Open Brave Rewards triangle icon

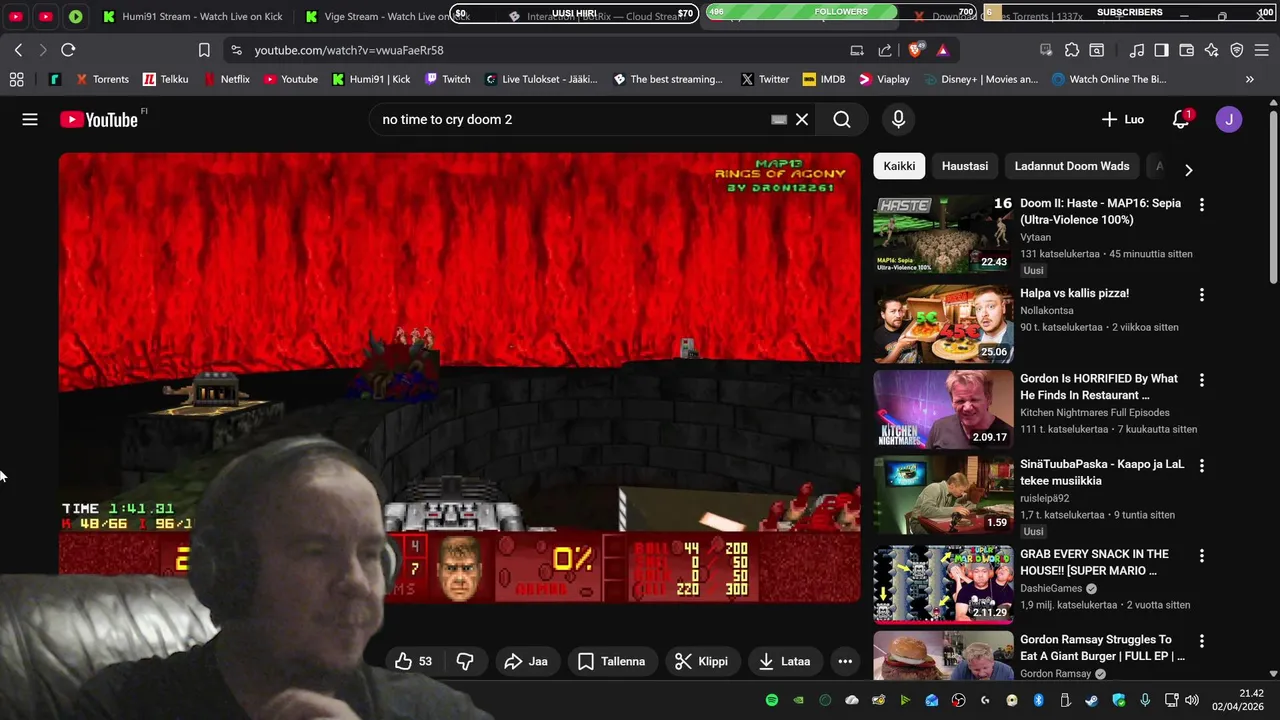point(943,50)
